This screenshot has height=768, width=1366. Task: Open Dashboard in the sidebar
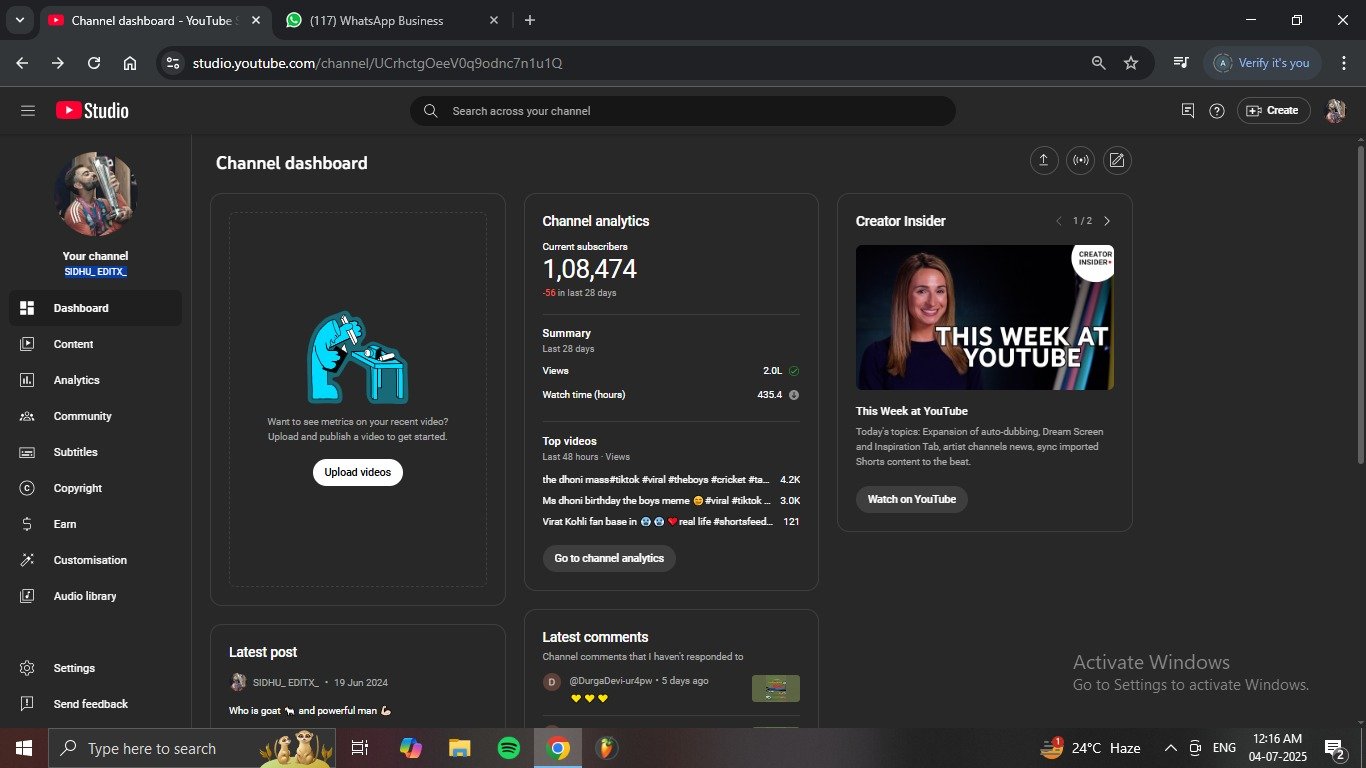pos(95,308)
